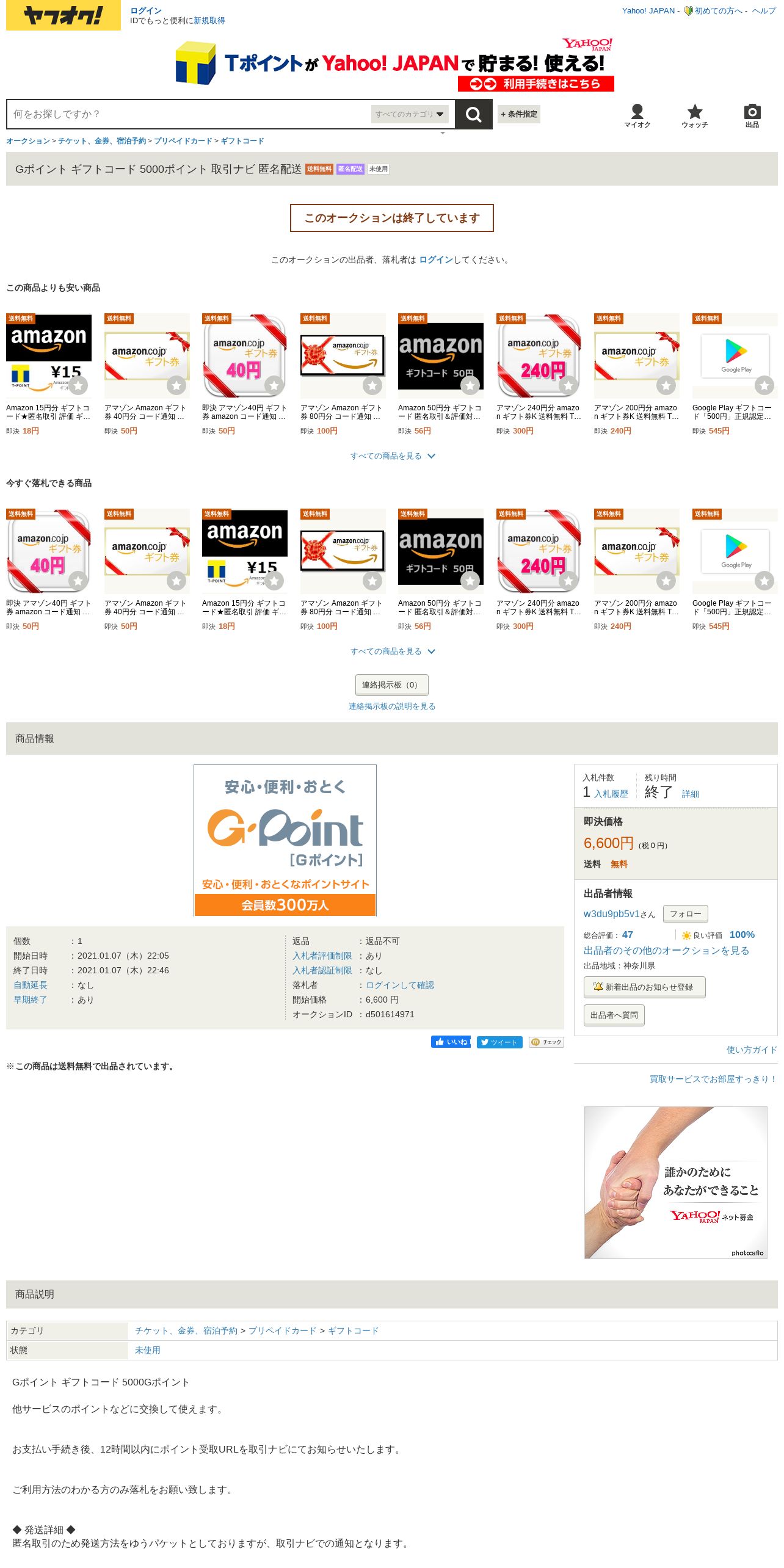This screenshot has width=784, height=1568.
Task: Star the Google Play 500円 item in cheaper products row
Action: pos(764,385)
